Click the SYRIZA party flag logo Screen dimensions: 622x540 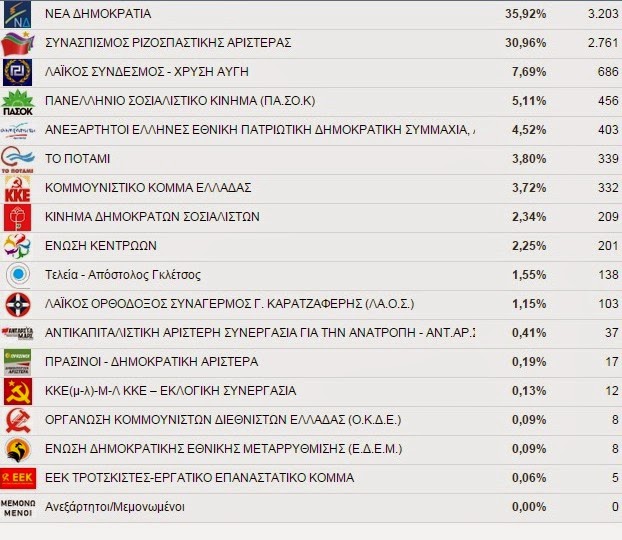click(x=18, y=44)
